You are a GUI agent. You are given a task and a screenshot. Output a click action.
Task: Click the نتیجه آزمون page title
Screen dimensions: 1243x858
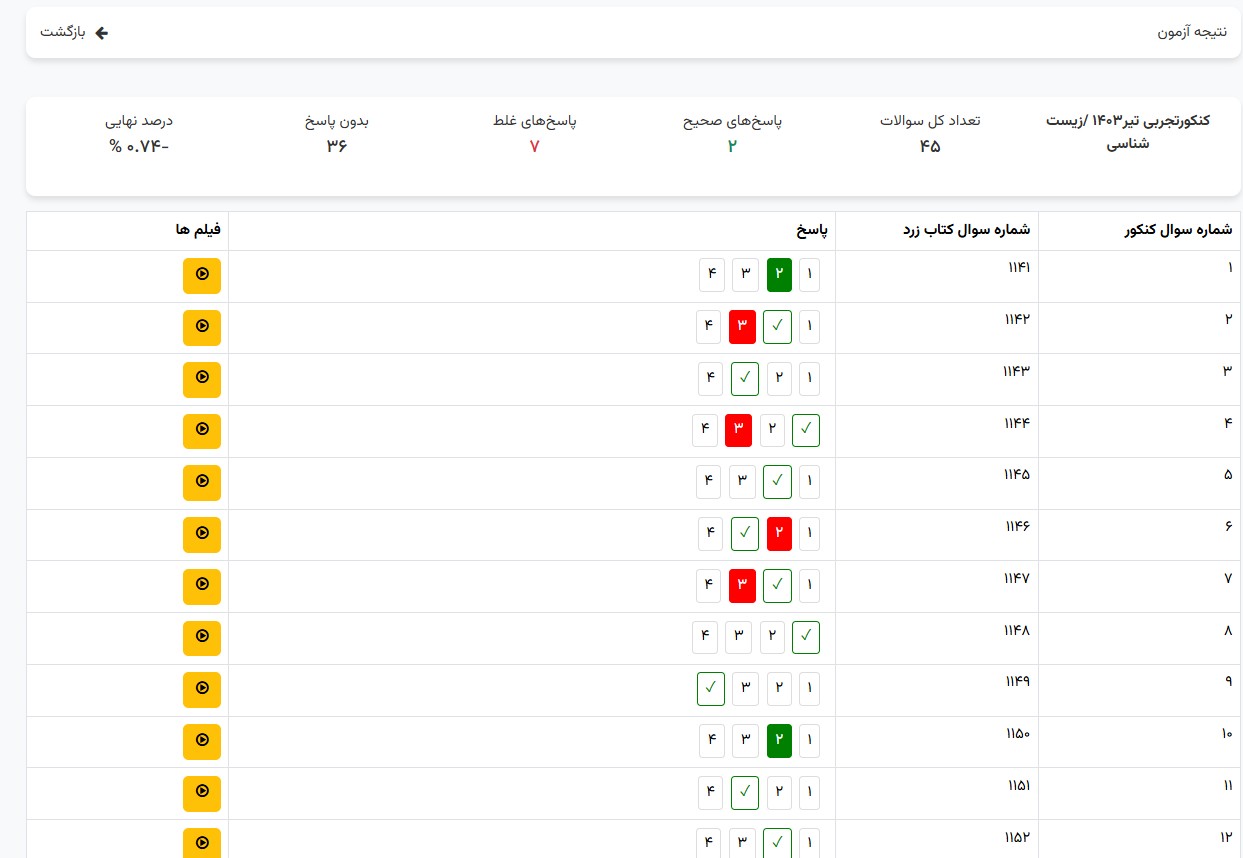(1192, 33)
